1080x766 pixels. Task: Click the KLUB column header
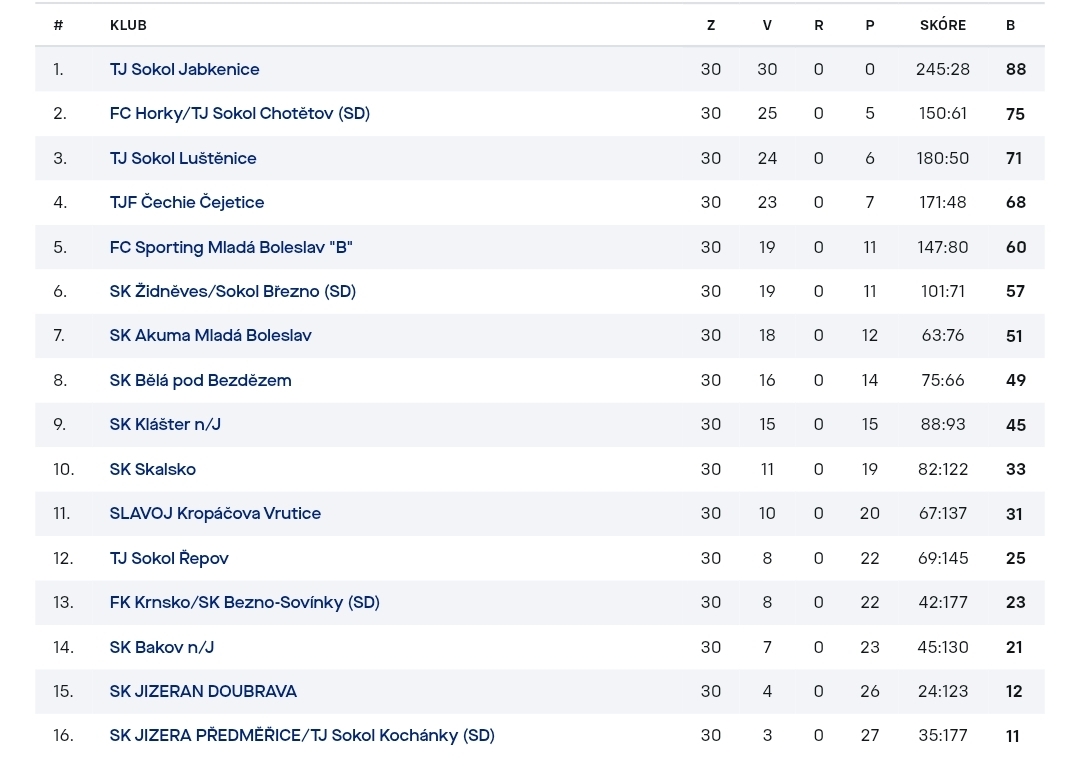pos(128,25)
